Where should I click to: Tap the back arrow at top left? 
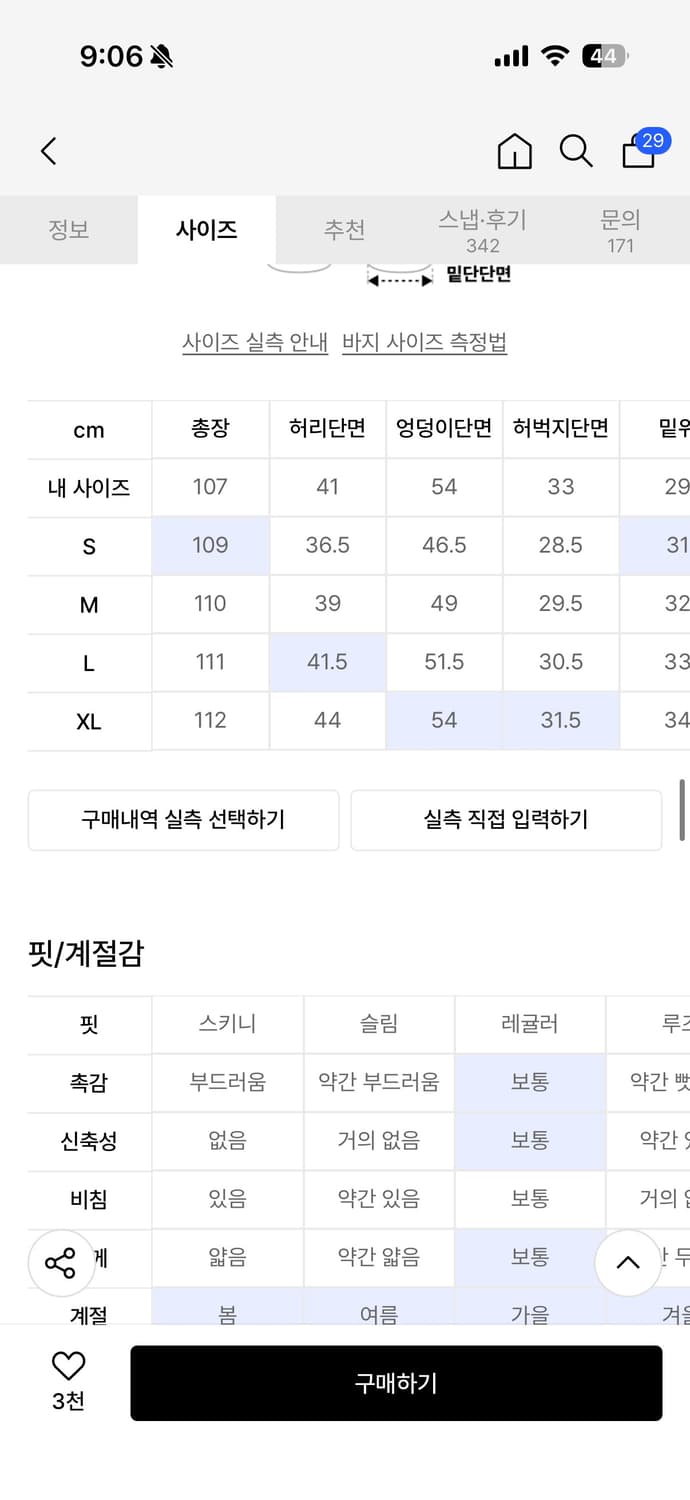(47, 150)
